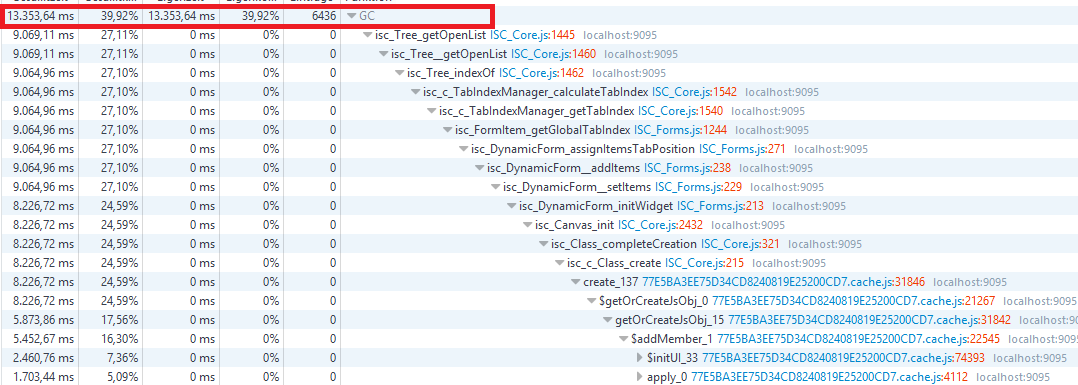Collapse isc_FormItem_getGlobalTabIndex node
This screenshot has height=385, width=1078.
(x=447, y=130)
